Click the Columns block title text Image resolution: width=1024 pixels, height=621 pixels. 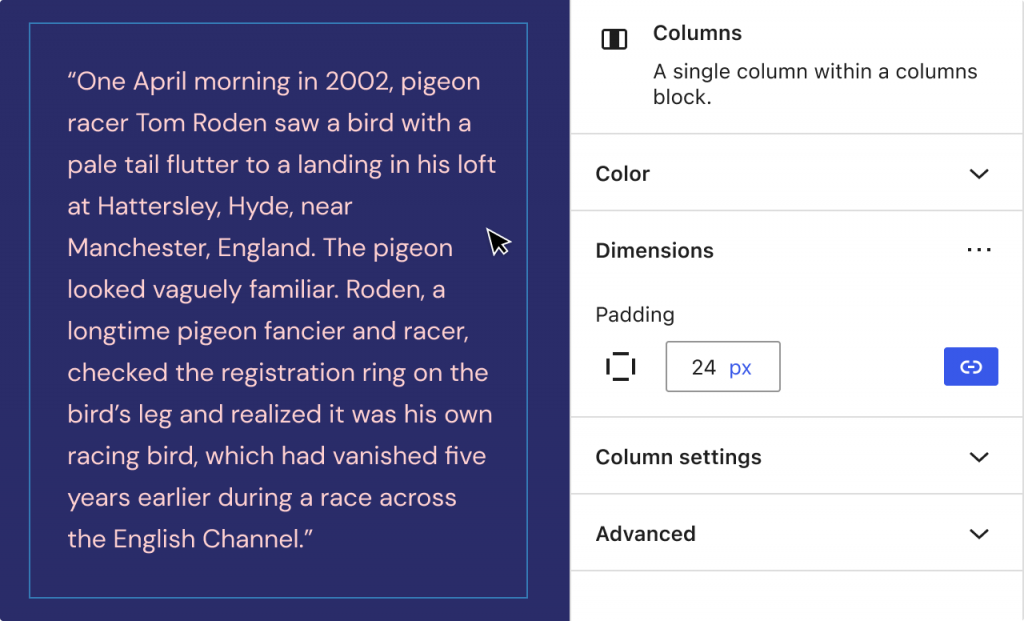pos(697,33)
